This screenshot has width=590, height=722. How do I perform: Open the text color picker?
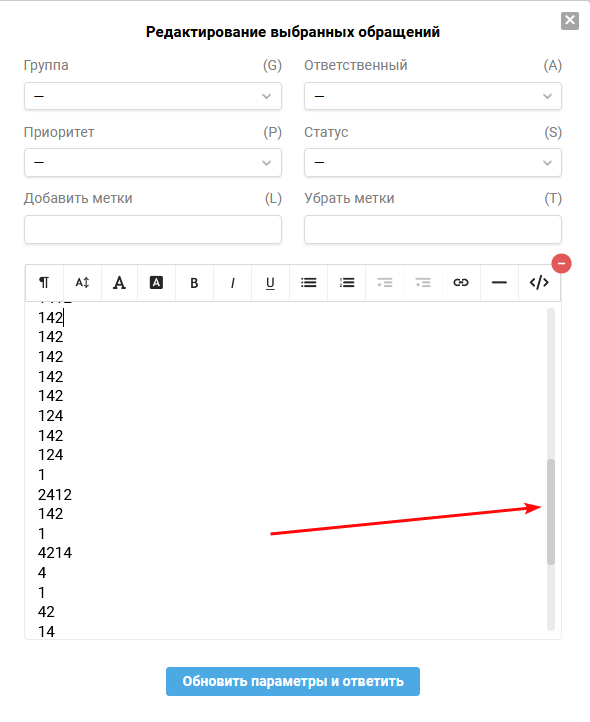pos(119,283)
